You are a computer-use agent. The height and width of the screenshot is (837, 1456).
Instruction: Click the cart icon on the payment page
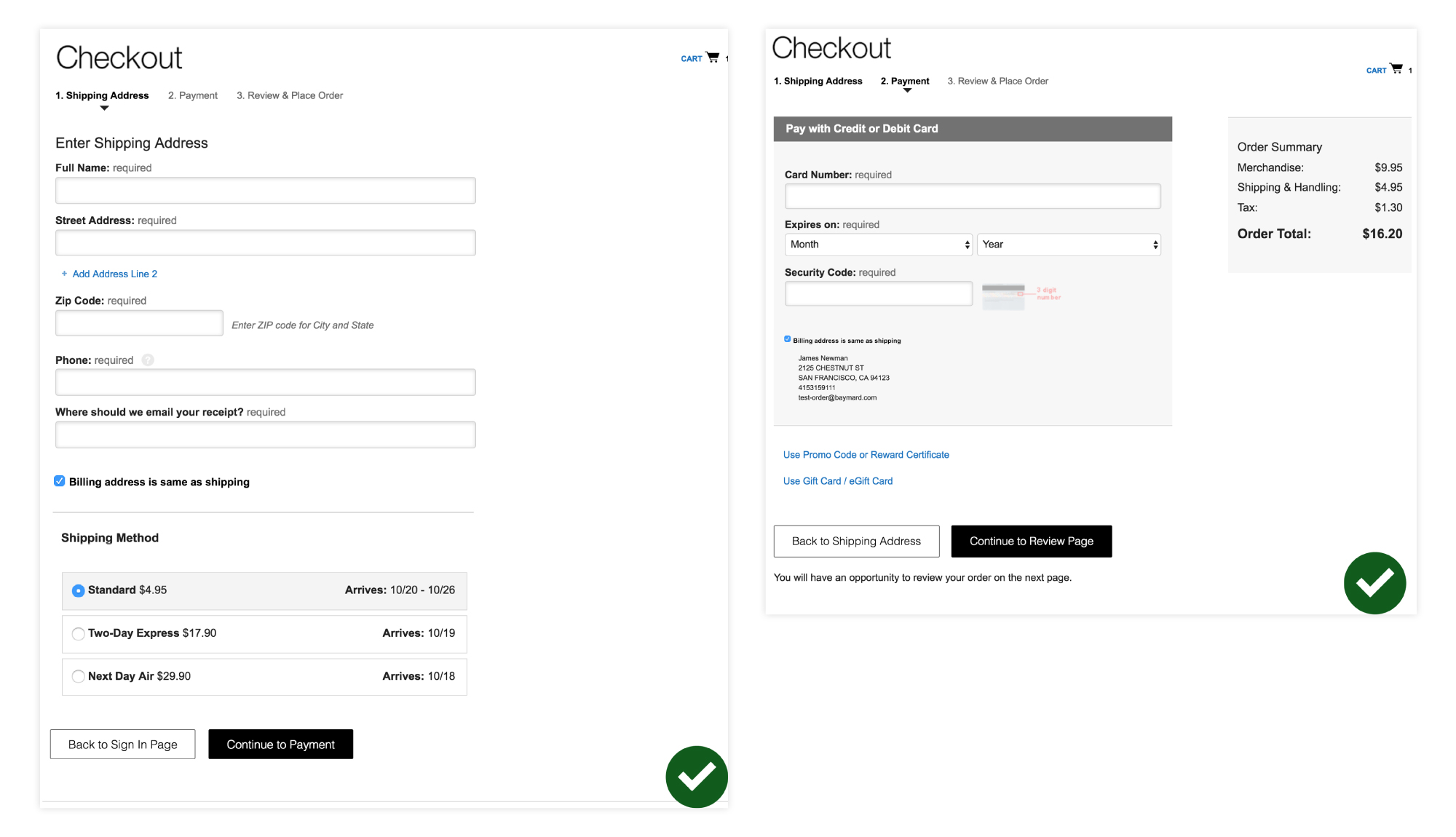(x=1396, y=69)
